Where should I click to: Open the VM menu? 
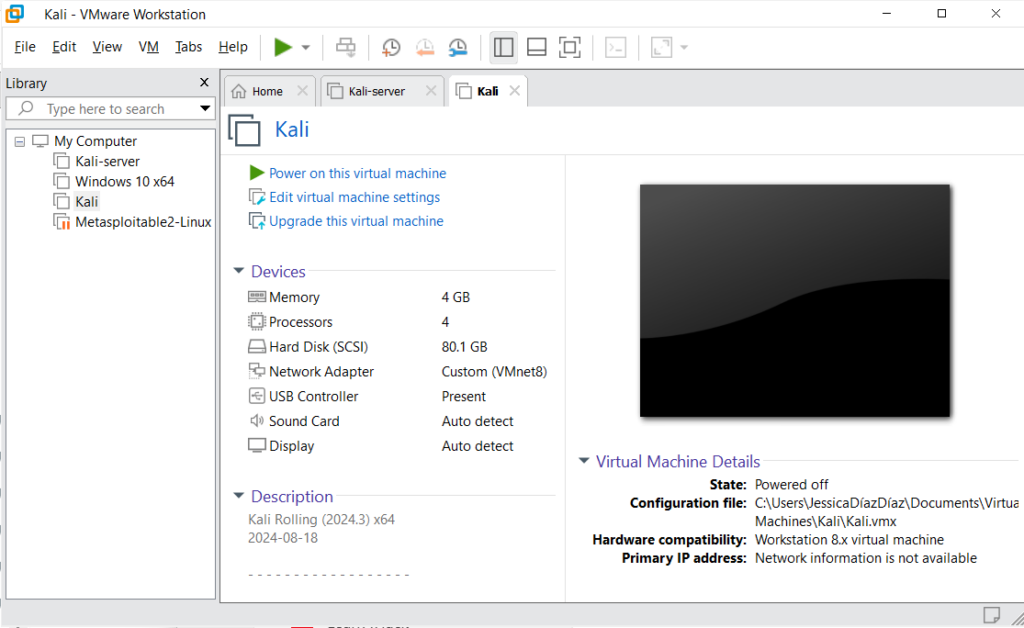[x=148, y=47]
